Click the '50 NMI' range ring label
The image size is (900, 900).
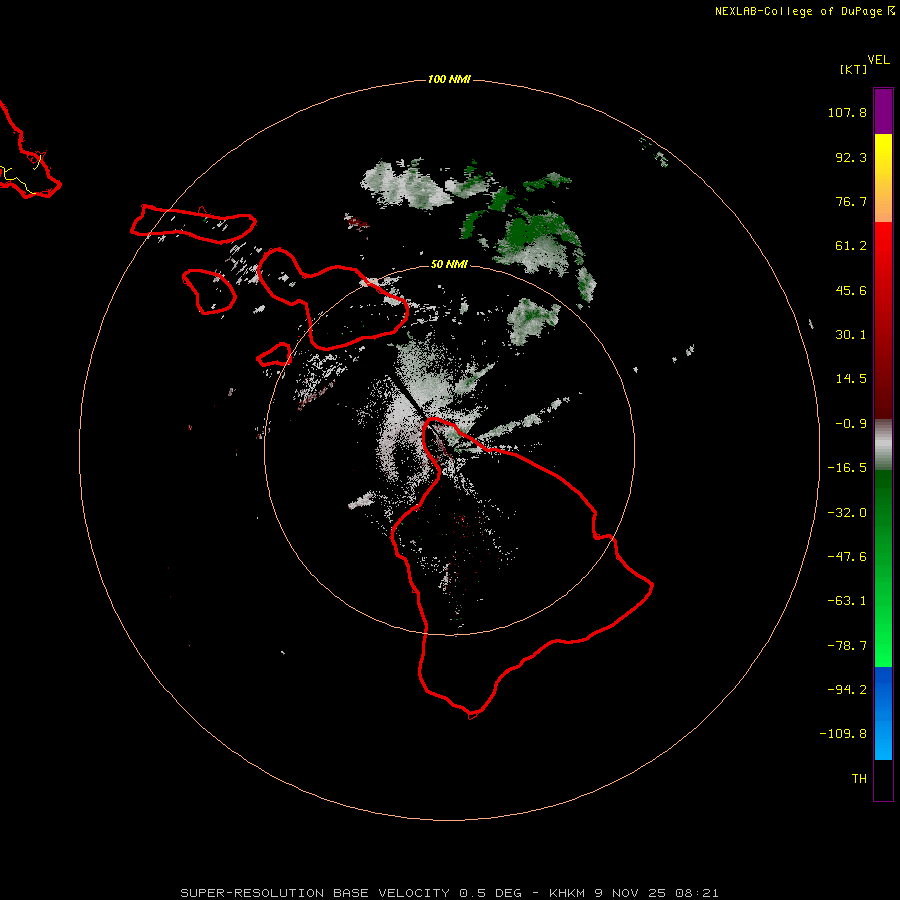coord(449,264)
